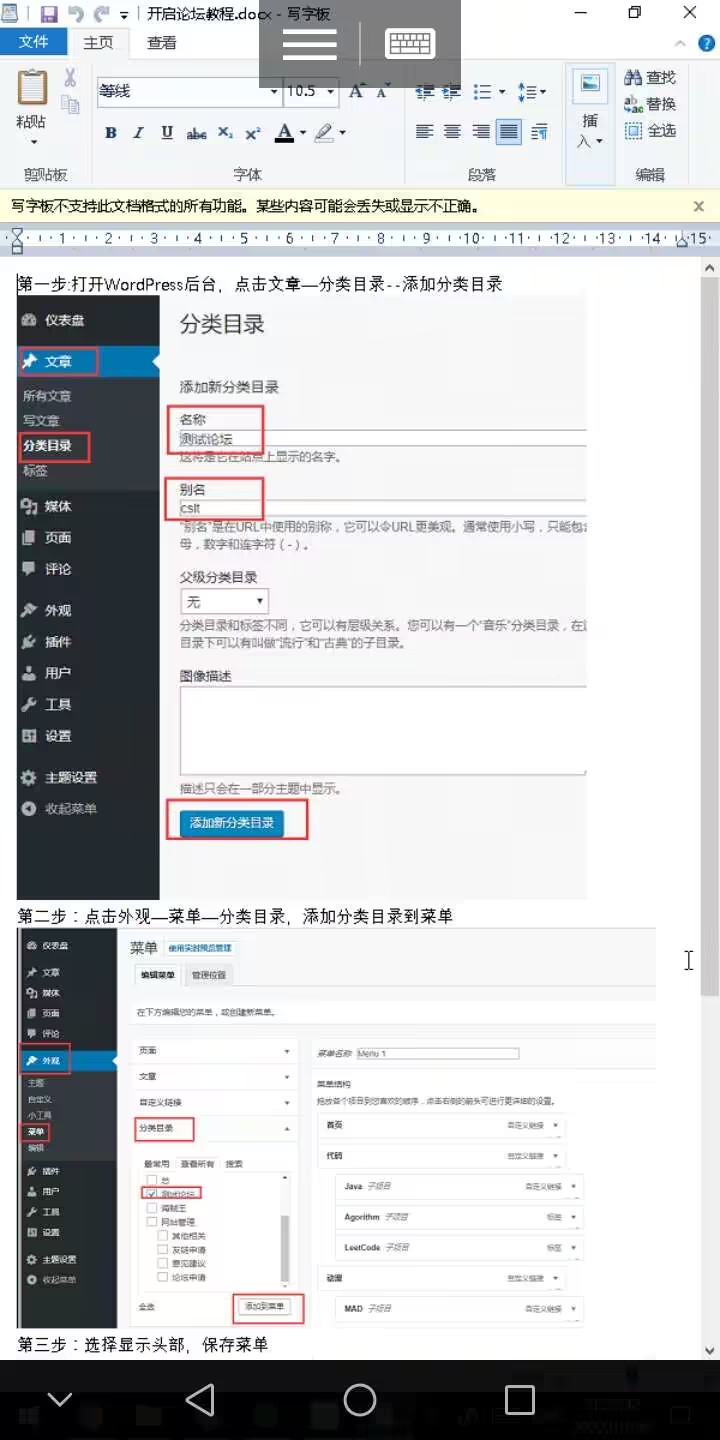The height and width of the screenshot is (1440, 720).
Task: Toggle Superscript formatting
Action: (x=253, y=133)
